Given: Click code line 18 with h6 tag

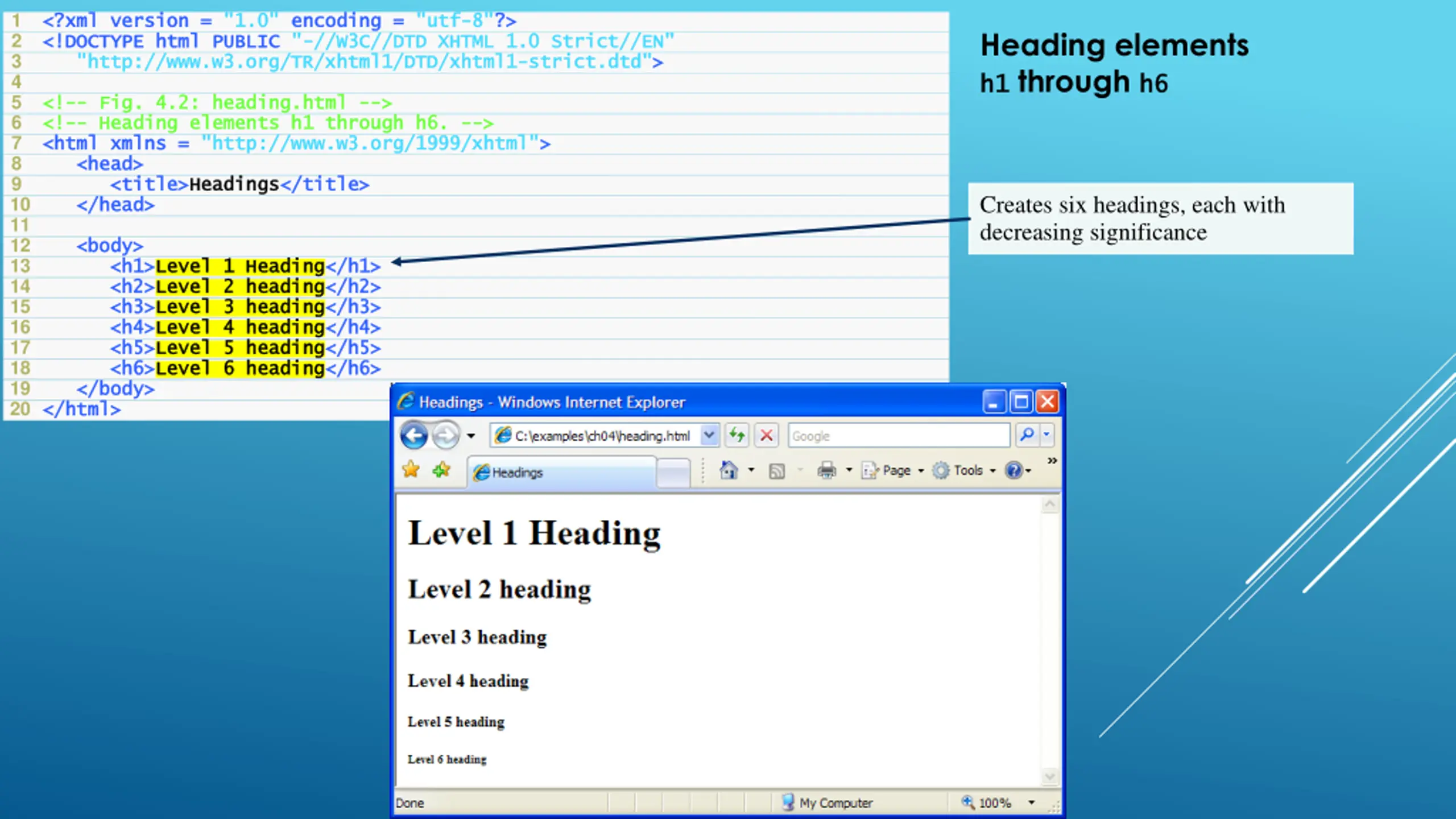Looking at the screenshot, I should tap(246, 369).
